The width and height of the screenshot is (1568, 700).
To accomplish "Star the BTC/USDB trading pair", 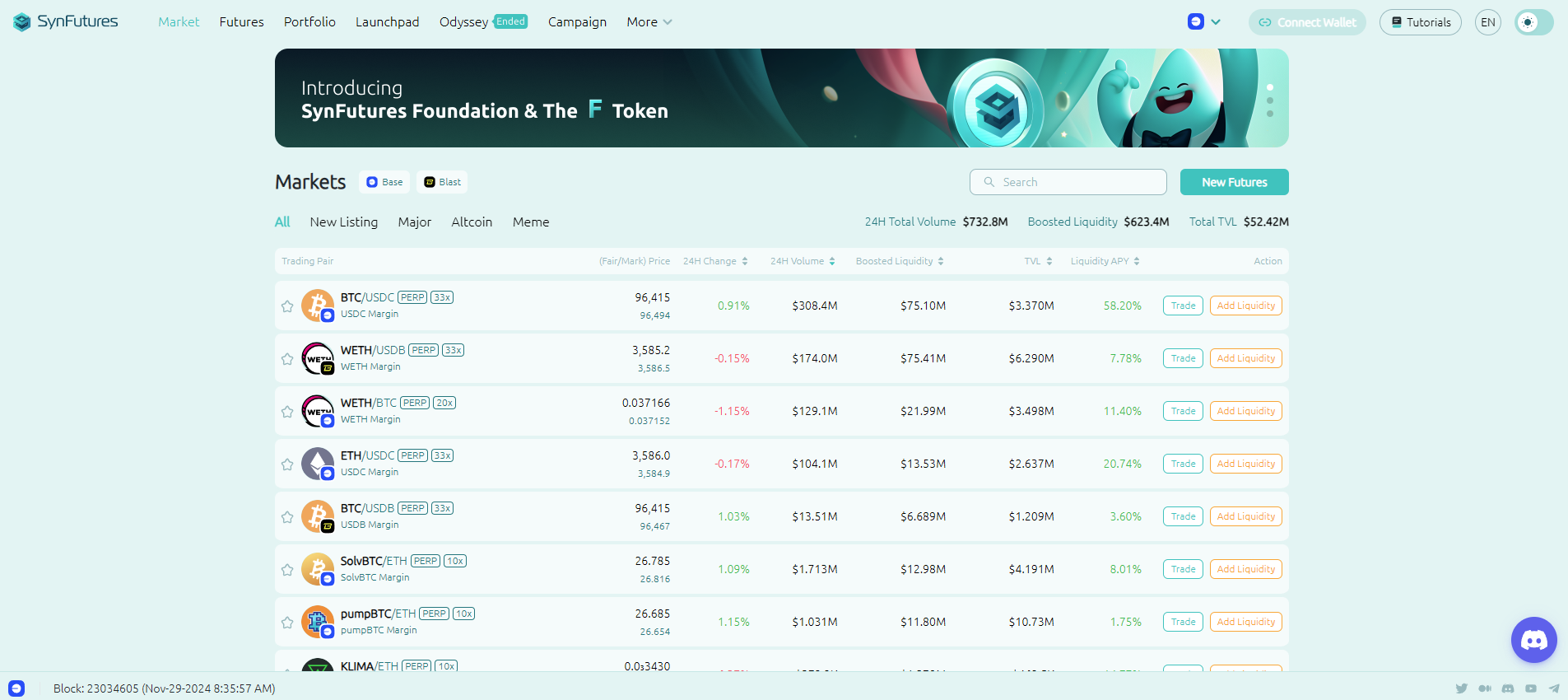I will [x=287, y=517].
